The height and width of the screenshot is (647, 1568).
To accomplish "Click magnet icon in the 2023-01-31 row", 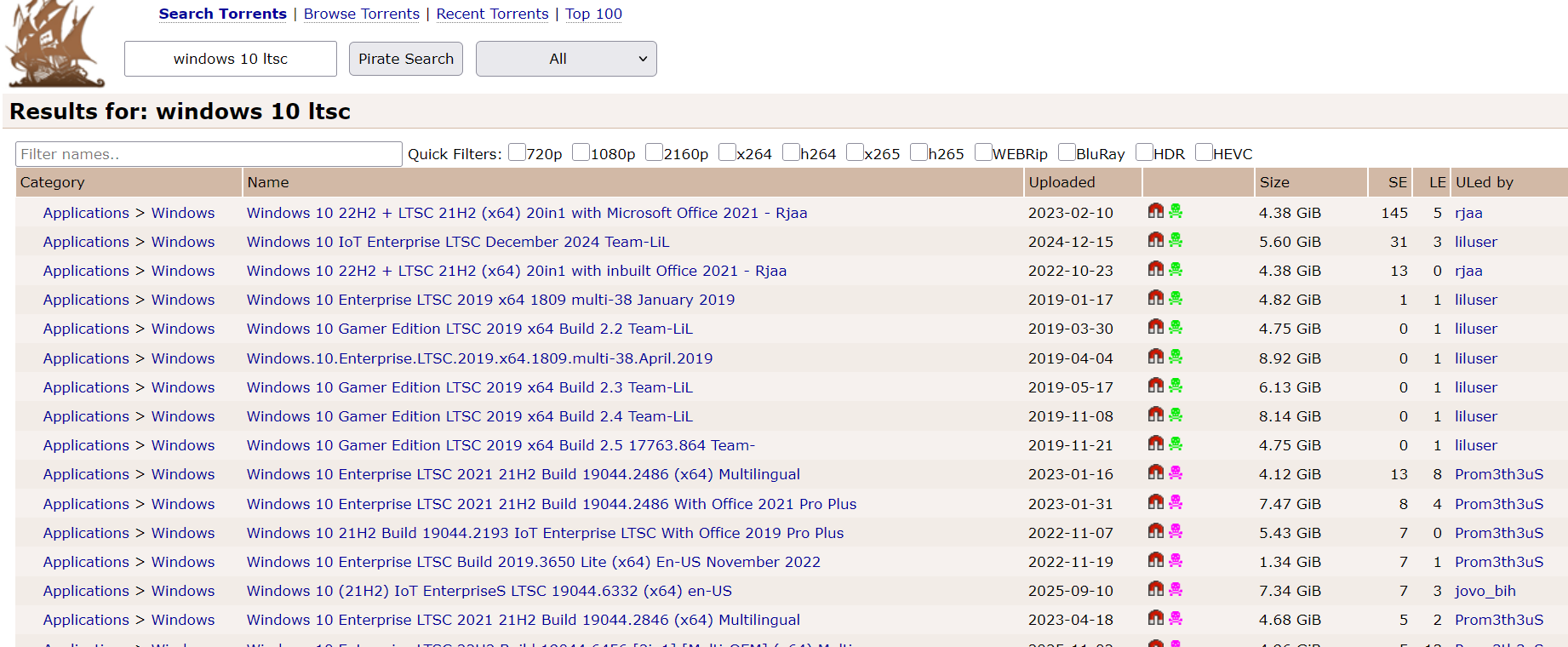I will 1155,502.
